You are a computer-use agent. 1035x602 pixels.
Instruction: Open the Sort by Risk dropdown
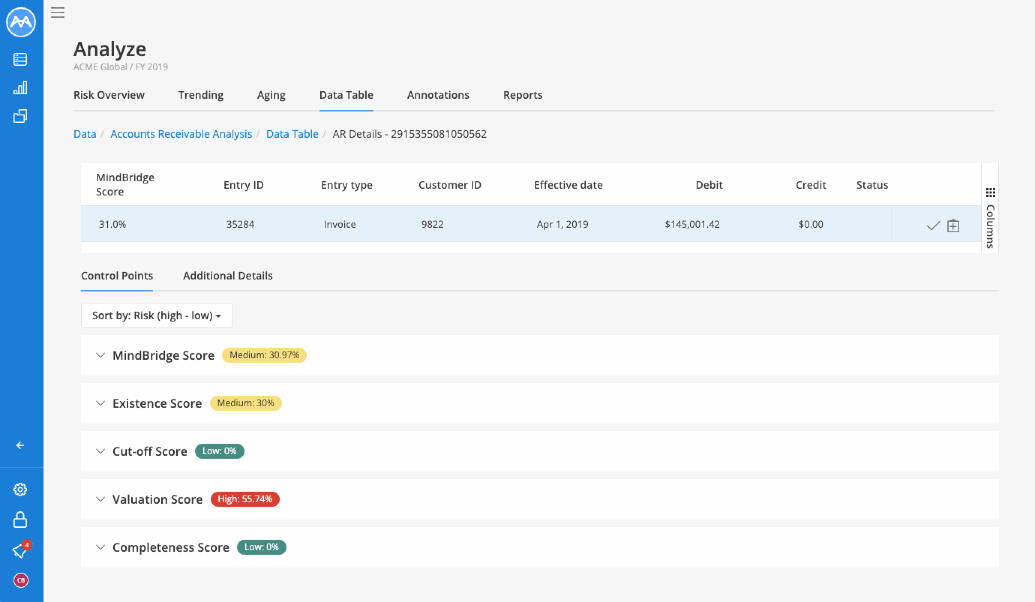156,316
